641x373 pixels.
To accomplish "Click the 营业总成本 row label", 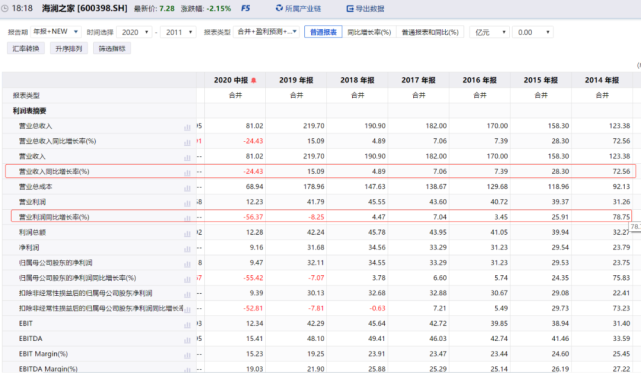I will [36, 187].
